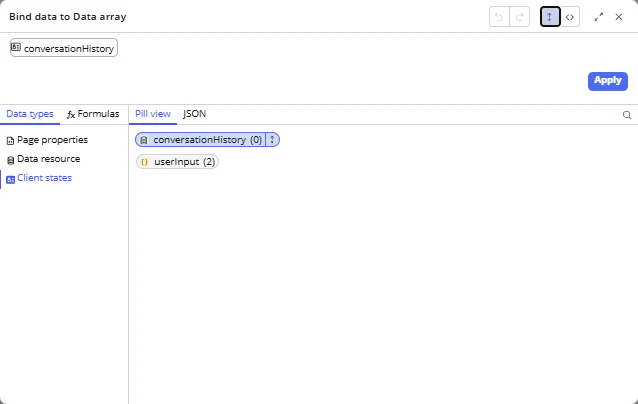The height and width of the screenshot is (404, 638).
Task: Switch to JSON tab
Action: coord(194,114)
